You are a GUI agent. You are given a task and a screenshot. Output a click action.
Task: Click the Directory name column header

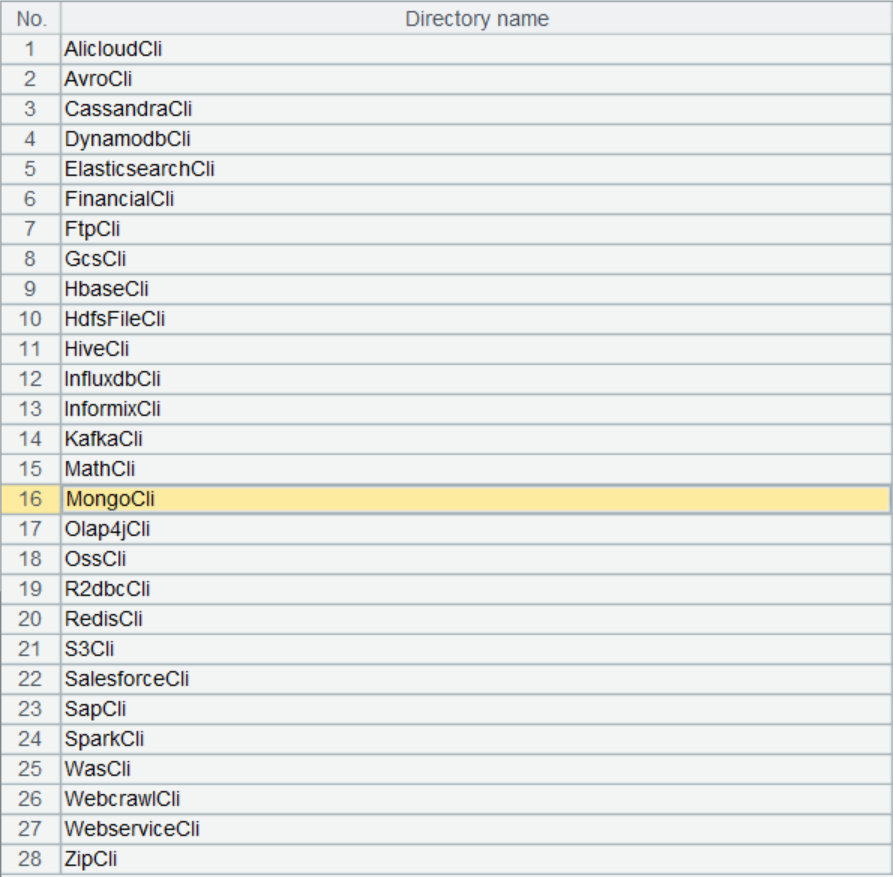(x=476, y=19)
